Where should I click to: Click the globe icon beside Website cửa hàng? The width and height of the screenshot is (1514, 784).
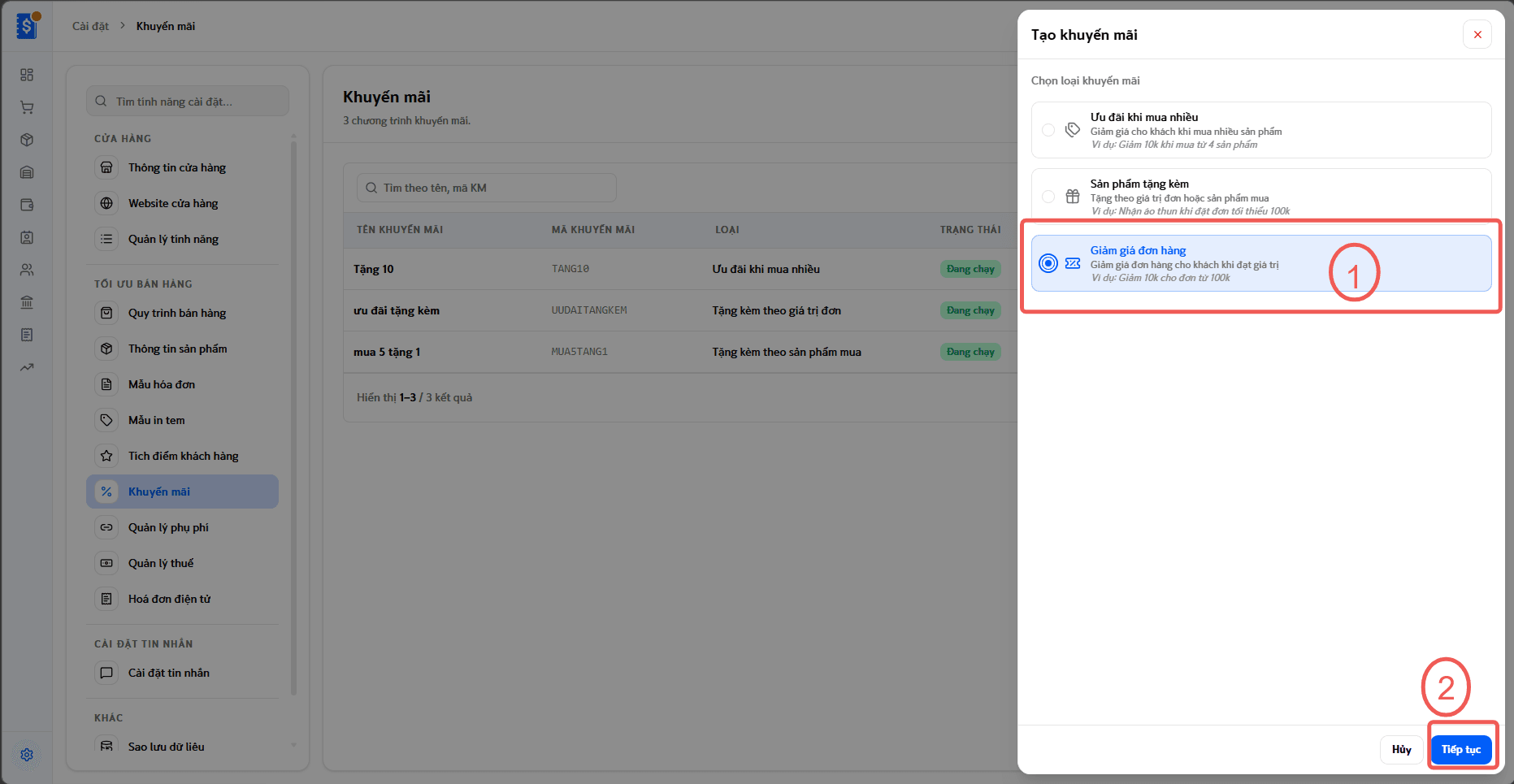106,203
